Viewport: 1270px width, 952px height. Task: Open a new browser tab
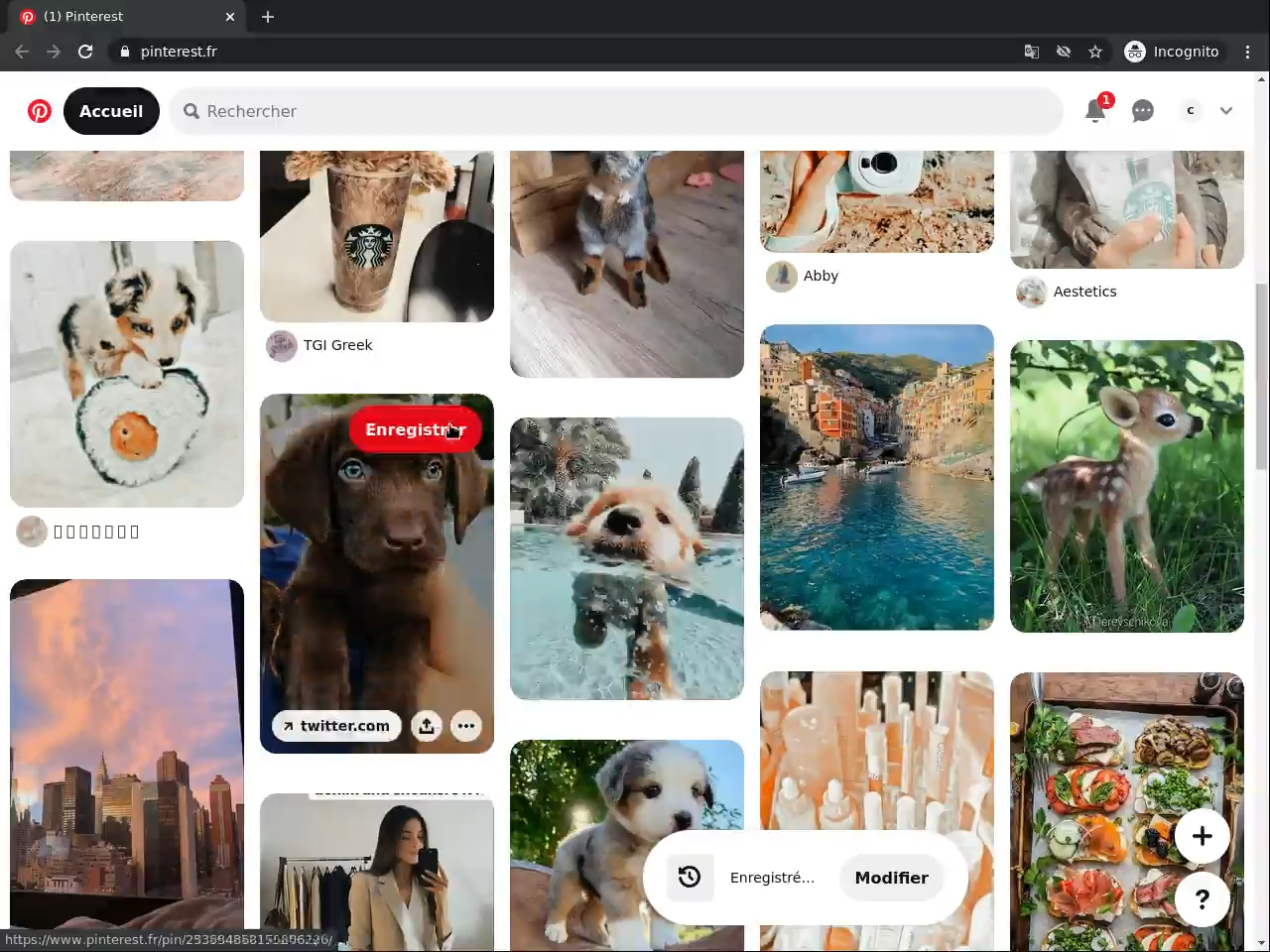tap(268, 17)
